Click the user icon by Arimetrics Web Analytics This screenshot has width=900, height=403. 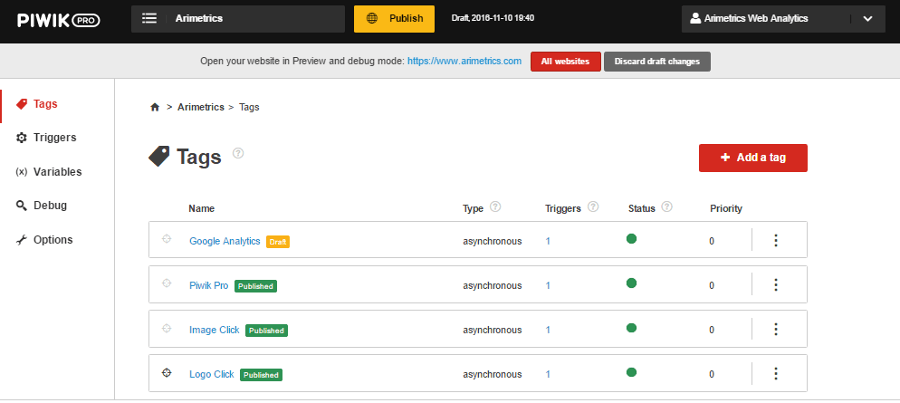(x=696, y=18)
